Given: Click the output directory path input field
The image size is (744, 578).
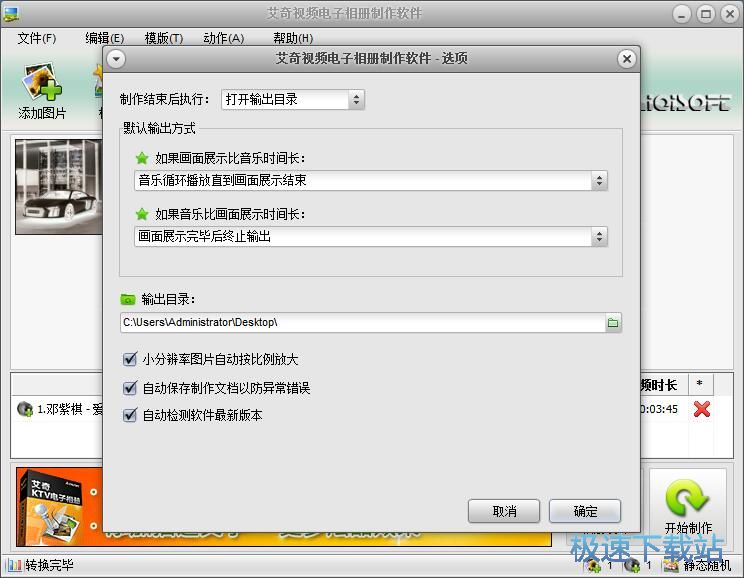Looking at the screenshot, I should (x=363, y=323).
